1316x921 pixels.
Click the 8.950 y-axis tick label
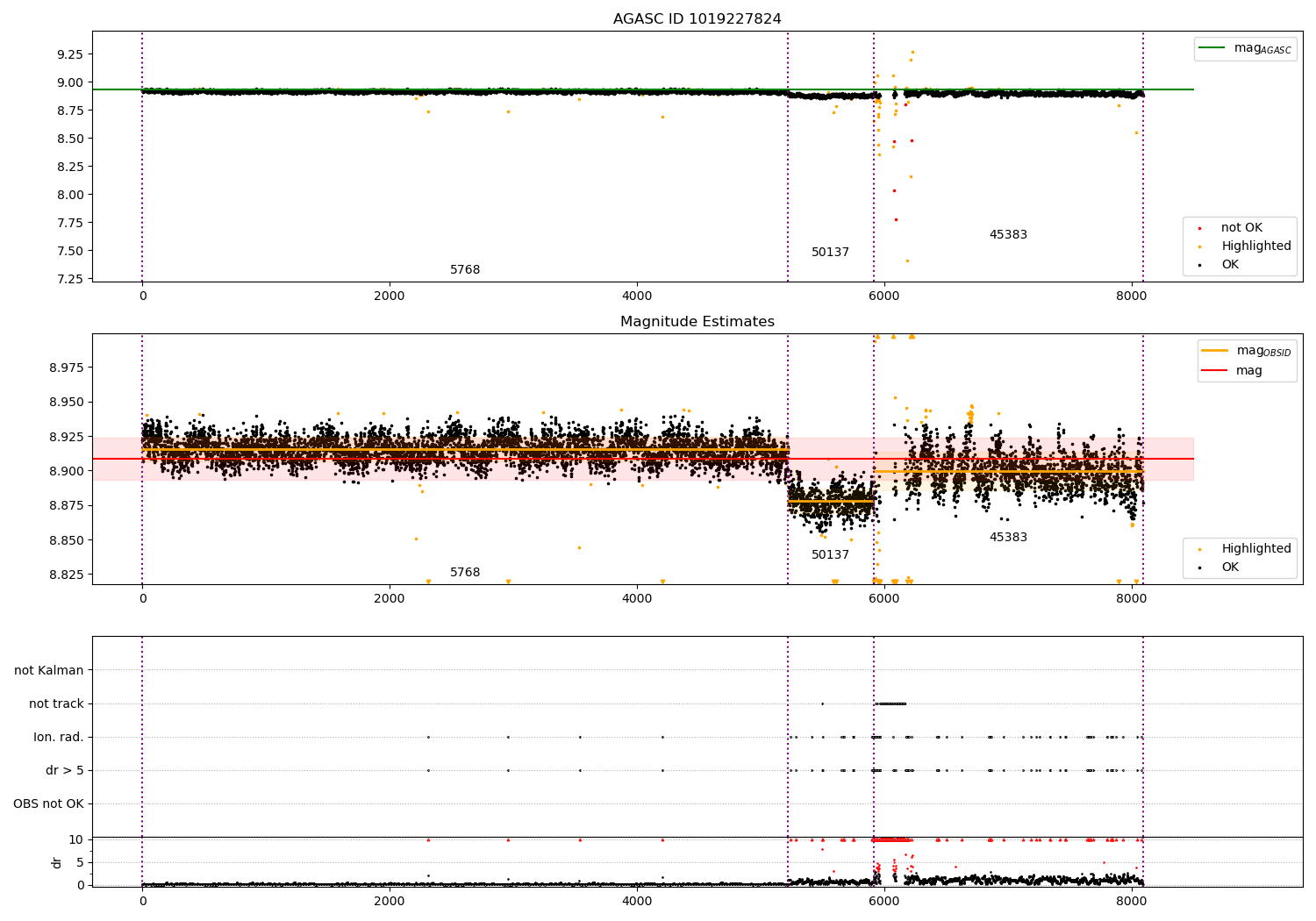66,403
